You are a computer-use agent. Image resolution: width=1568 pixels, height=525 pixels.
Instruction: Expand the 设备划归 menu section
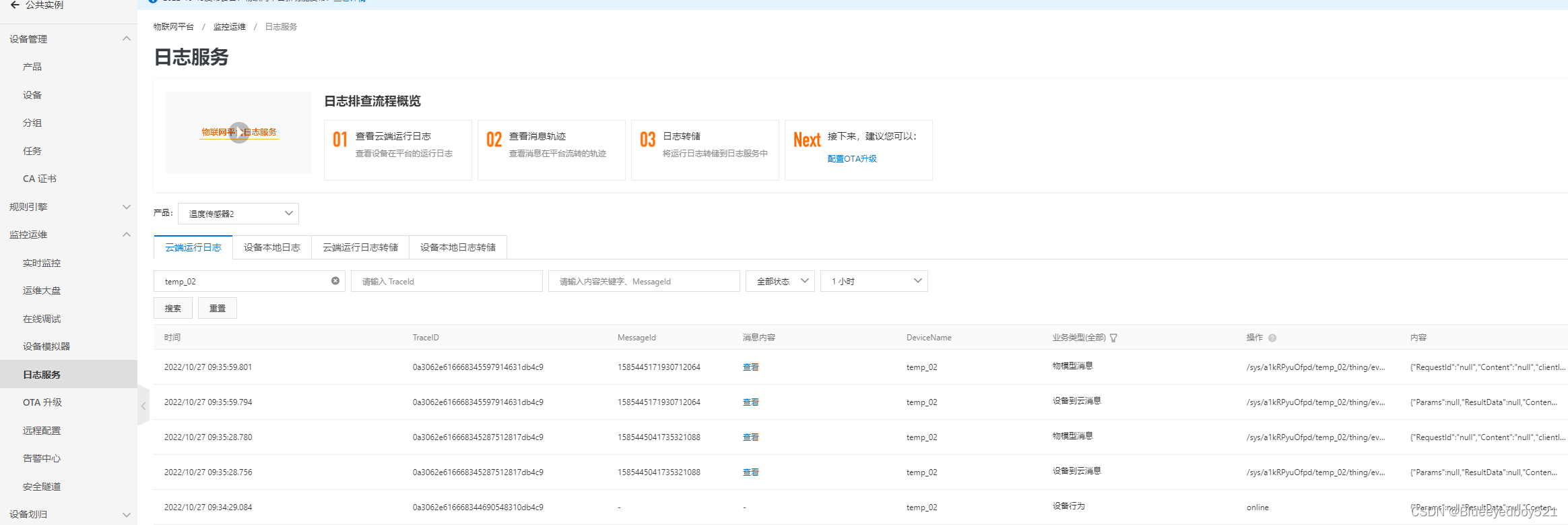point(126,514)
